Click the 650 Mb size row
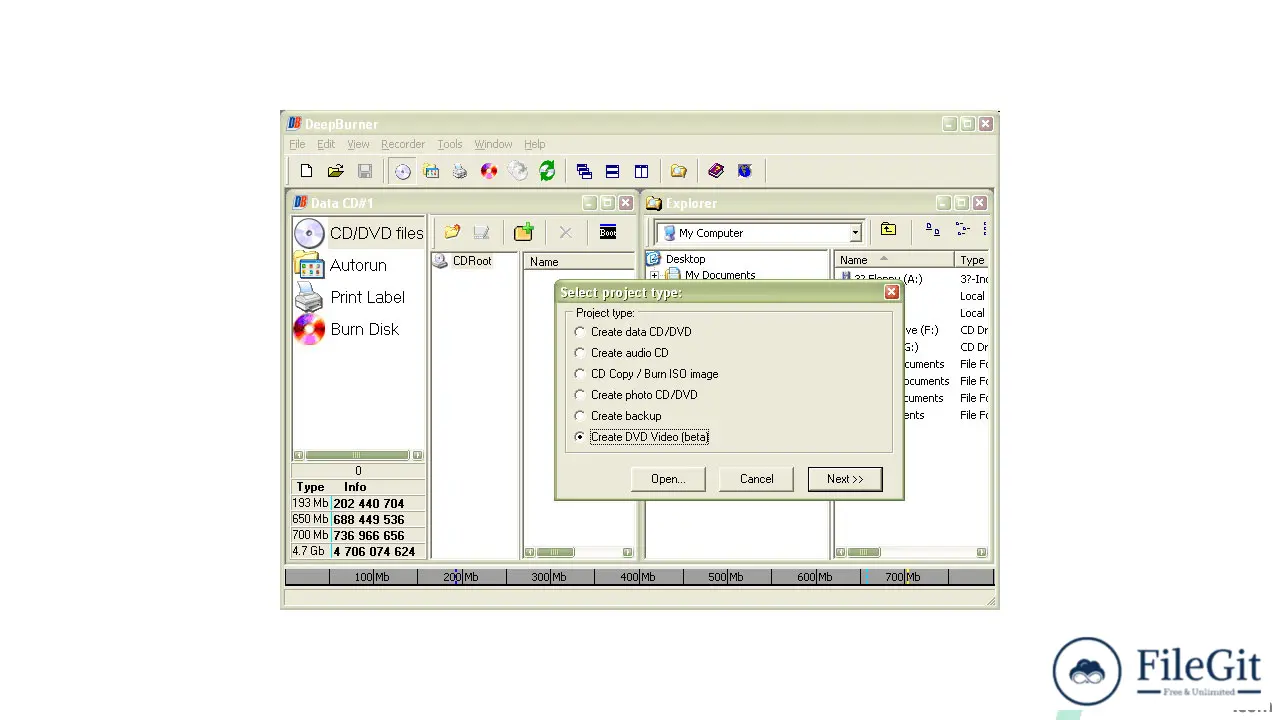The height and width of the screenshot is (720, 1280). pyautogui.click(x=358, y=520)
